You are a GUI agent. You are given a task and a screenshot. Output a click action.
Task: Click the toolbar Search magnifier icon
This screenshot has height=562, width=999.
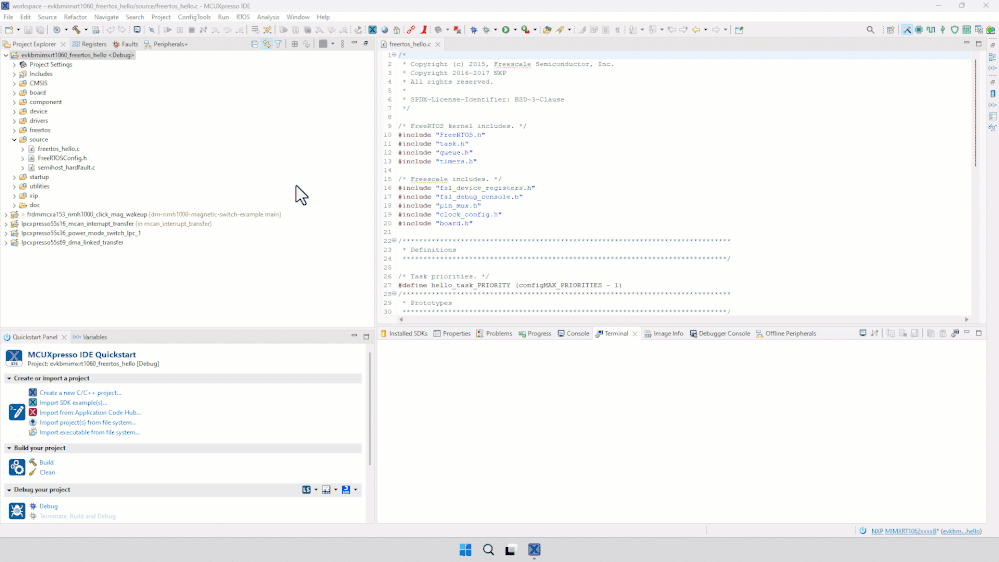(870, 30)
